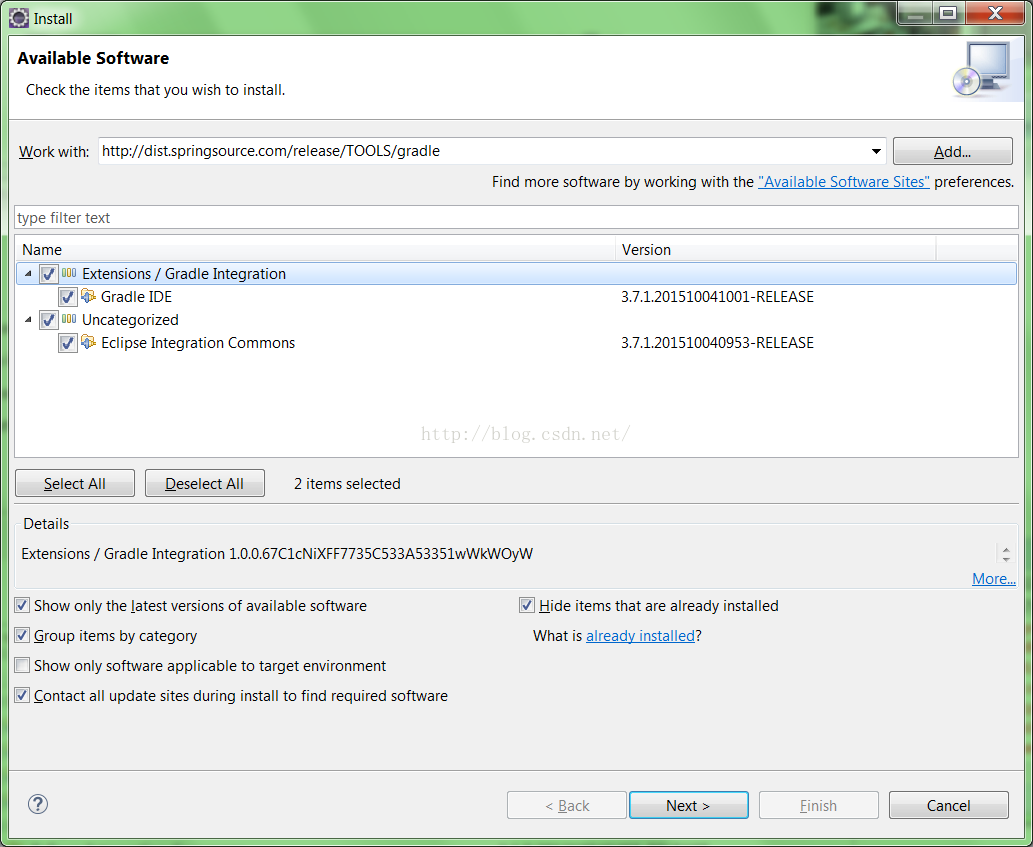The image size is (1033, 847).
Task: Click the Eclipse Integration Commons feature icon
Action: [x=88, y=342]
